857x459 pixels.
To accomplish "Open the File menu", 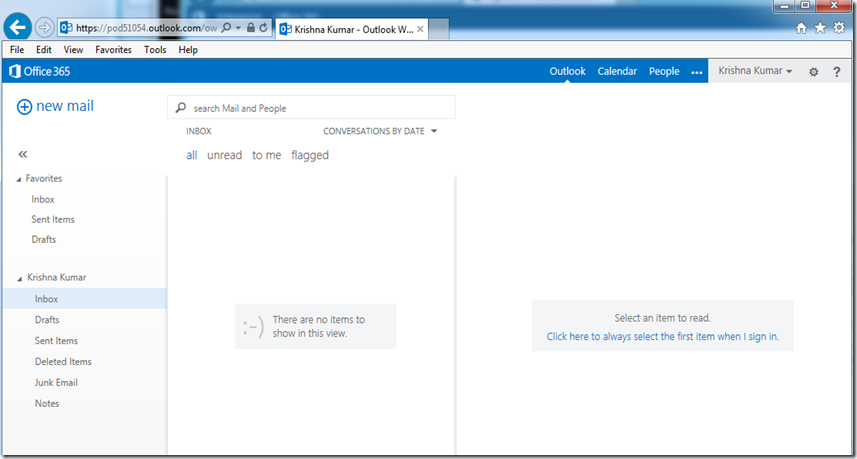I will [17, 50].
